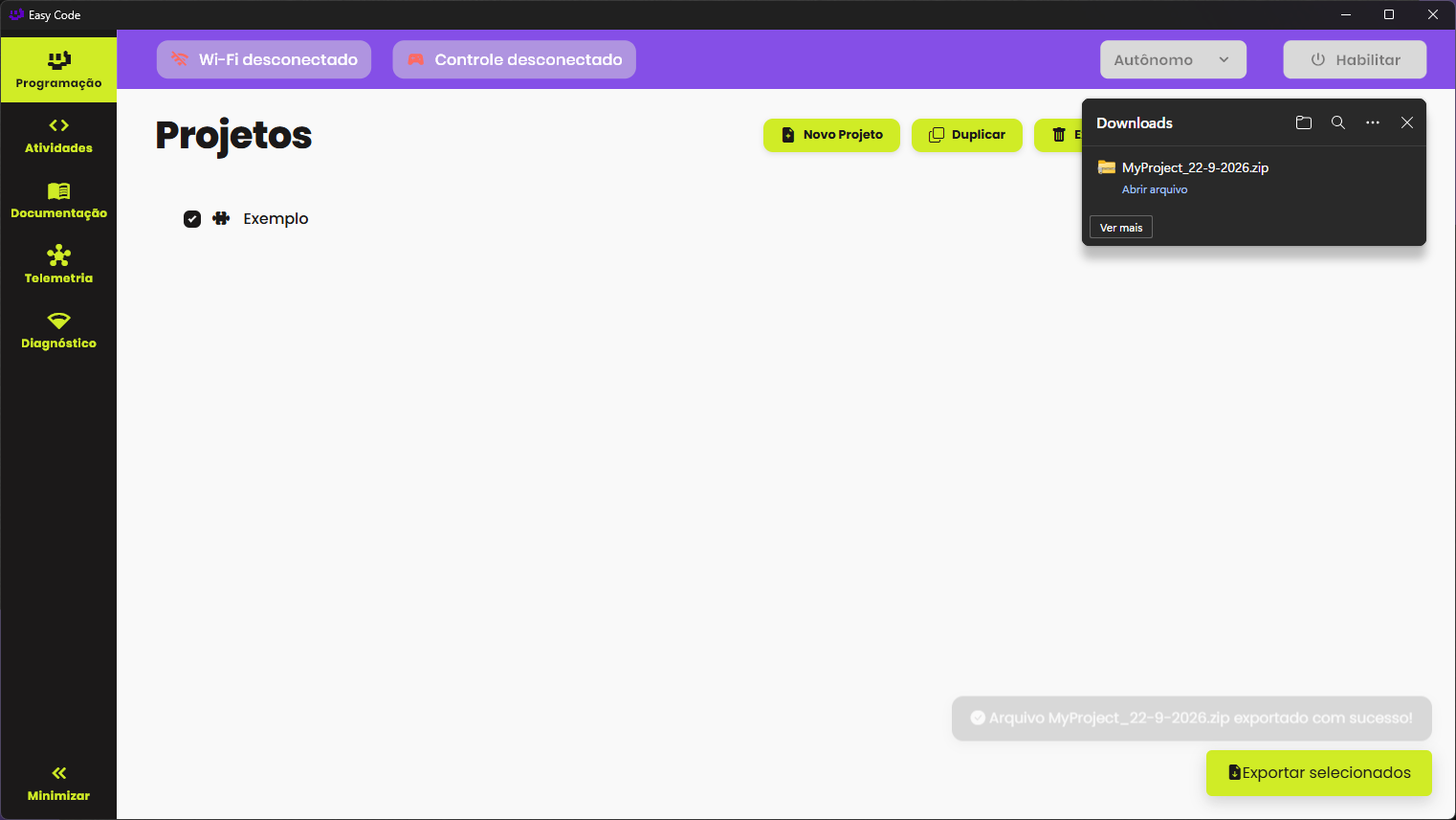Go to Atividades in the sidebar

coord(58,135)
